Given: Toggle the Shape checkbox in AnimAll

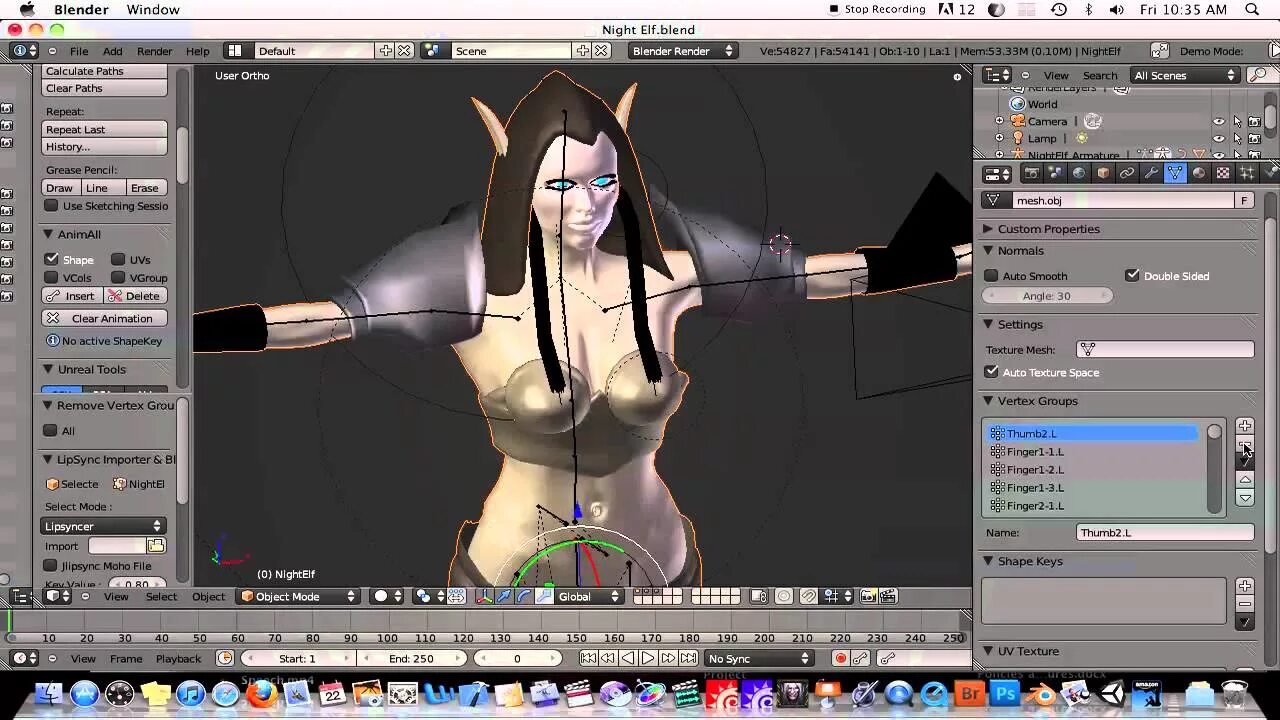Looking at the screenshot, I should (x=52, y=259).
